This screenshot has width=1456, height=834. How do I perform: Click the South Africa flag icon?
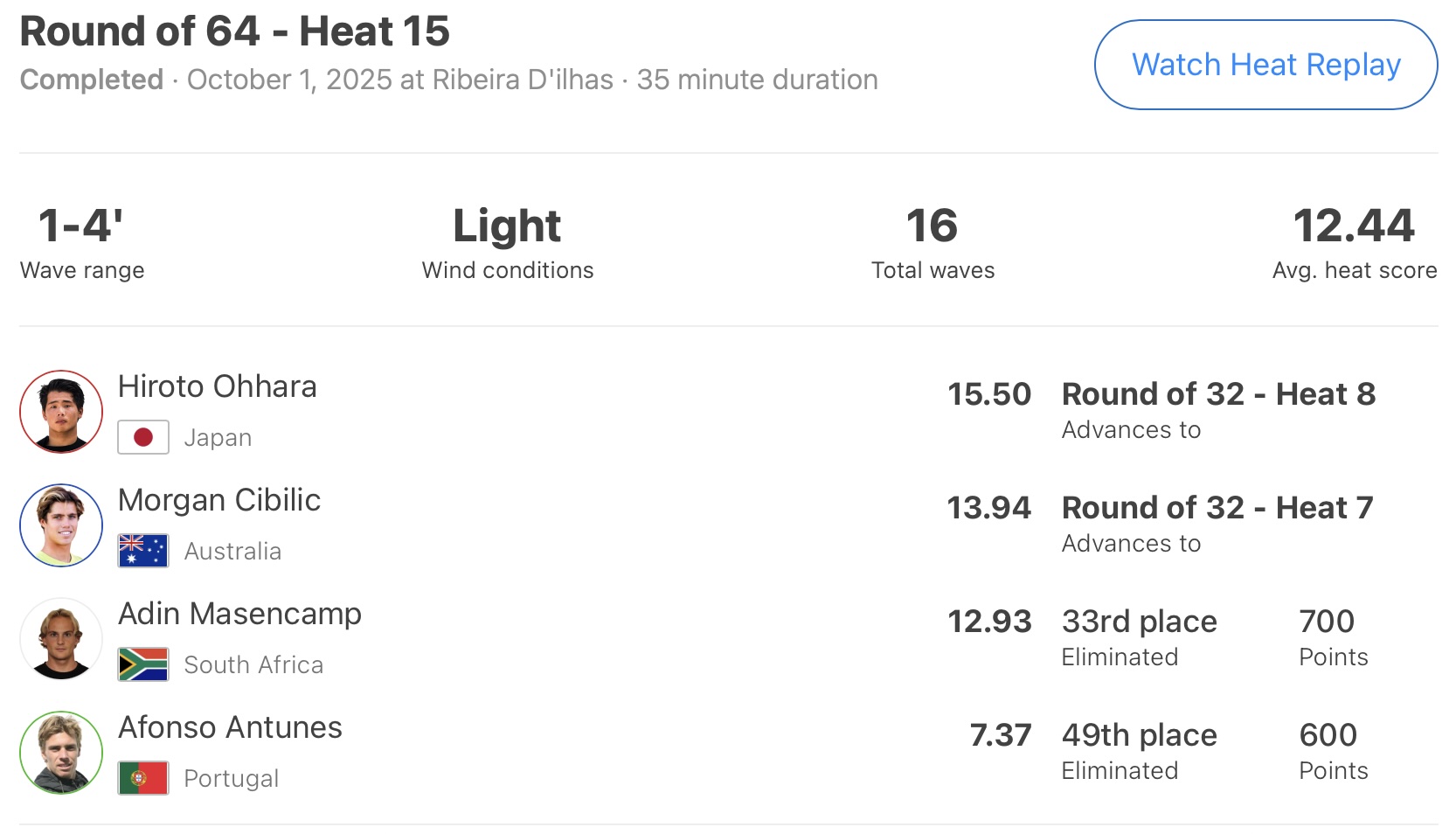143,664
